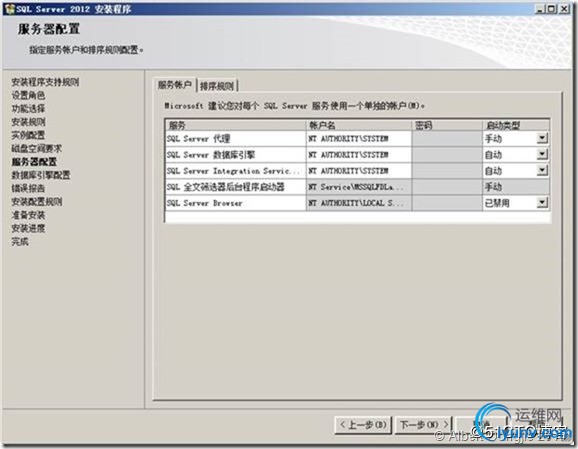Open startup type dropdown for SQL Server Integration Services
The width and height of the screenshot is (578, 449).
coord(542,170)
